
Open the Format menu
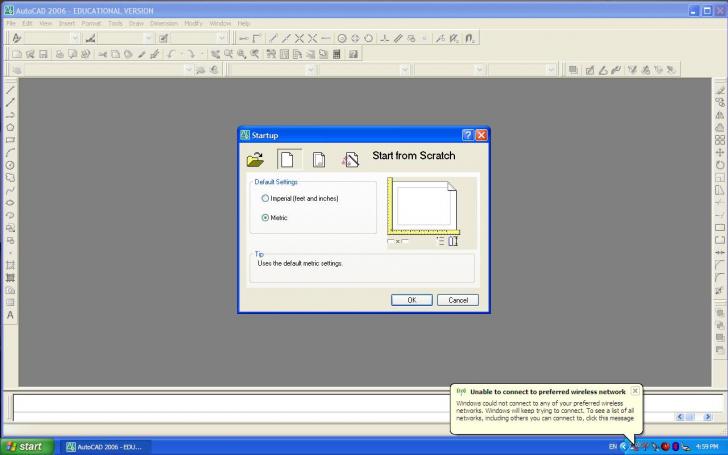91,23
